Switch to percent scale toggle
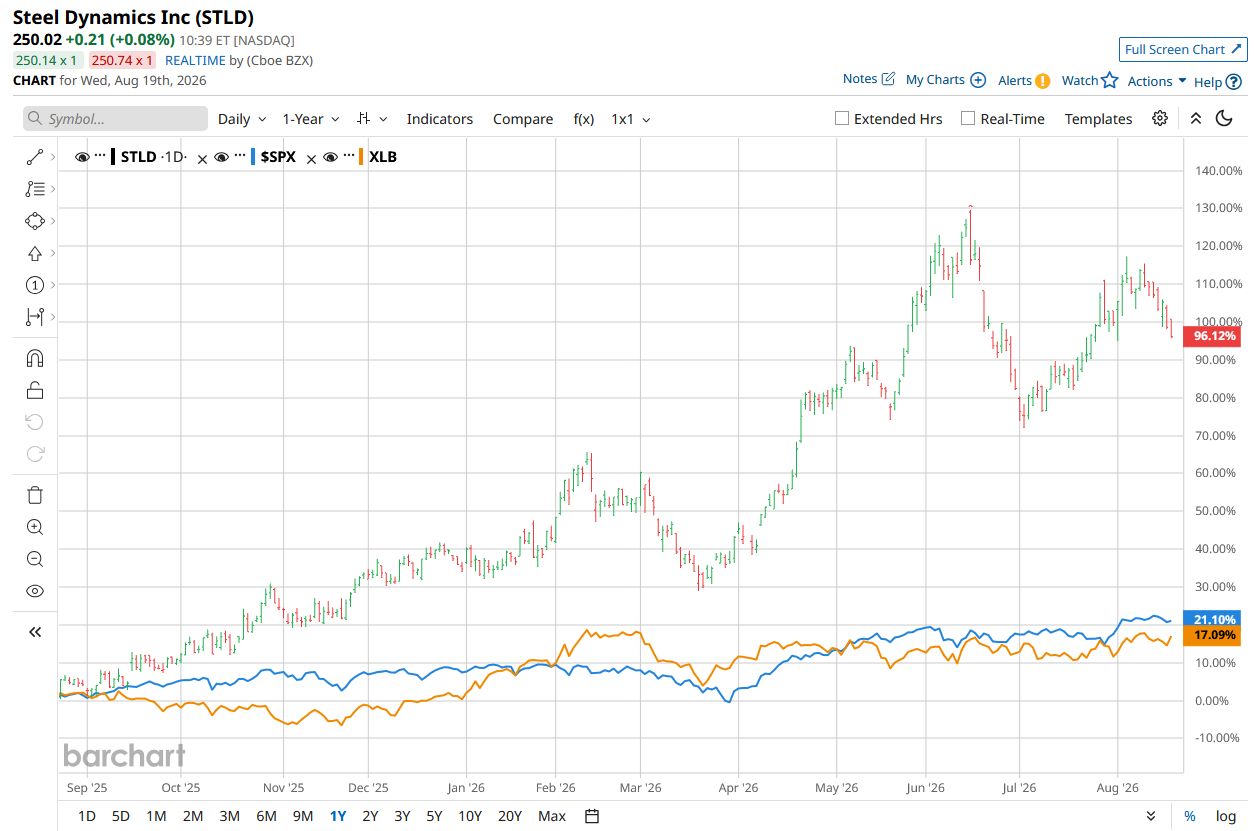The height and width of the screenshot is (831, 1254). (x=1190, y=816)
